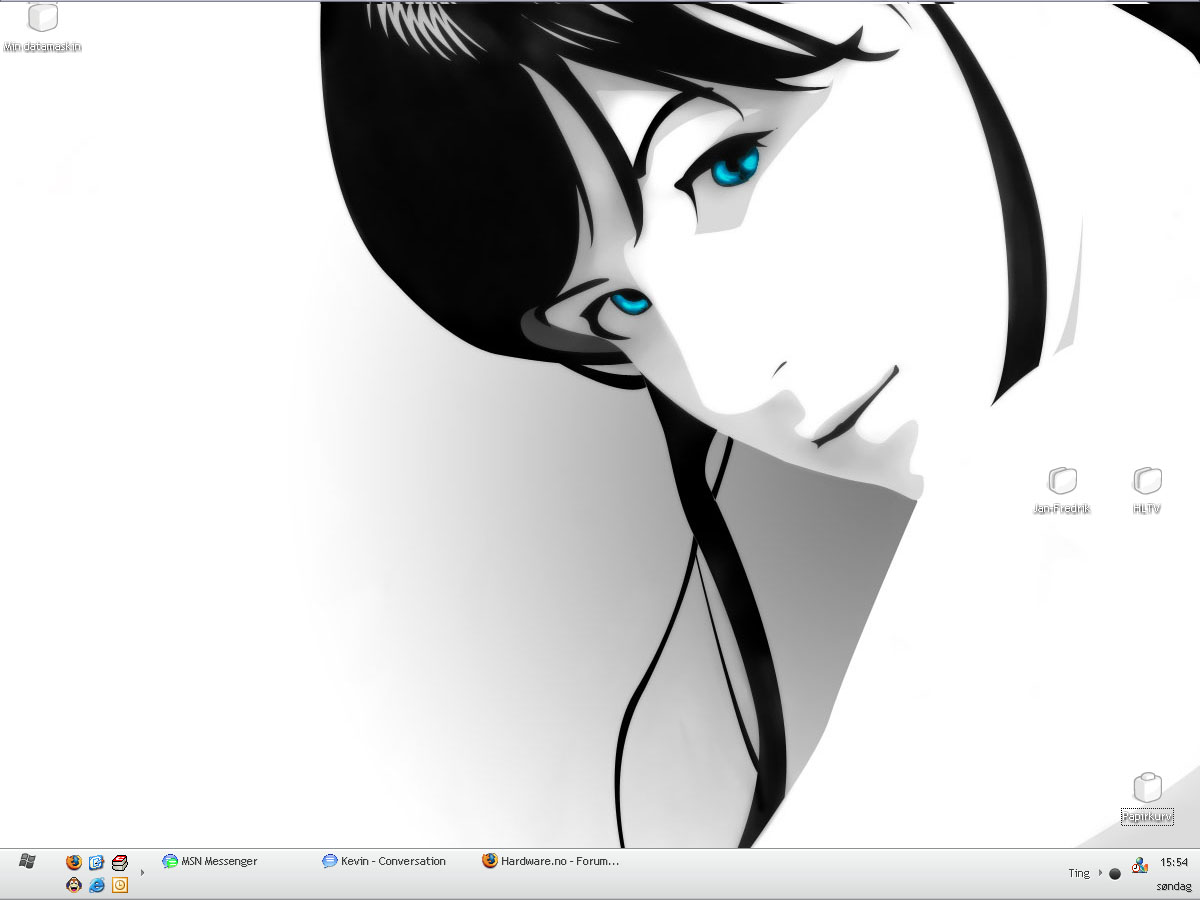Click the red book stack quick launch icon

click(x=120, y=862)
